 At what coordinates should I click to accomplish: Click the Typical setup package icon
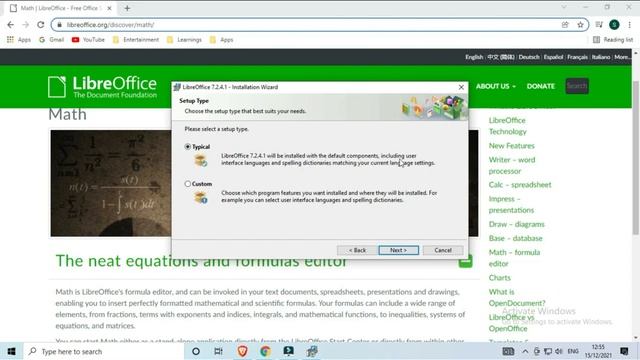coord(200,160)
